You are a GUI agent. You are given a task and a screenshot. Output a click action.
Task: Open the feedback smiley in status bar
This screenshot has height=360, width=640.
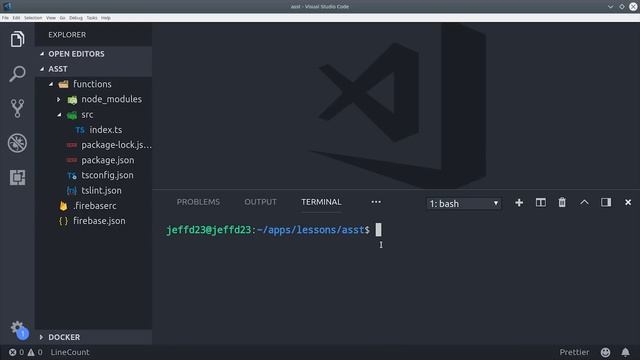click(605, 352)
